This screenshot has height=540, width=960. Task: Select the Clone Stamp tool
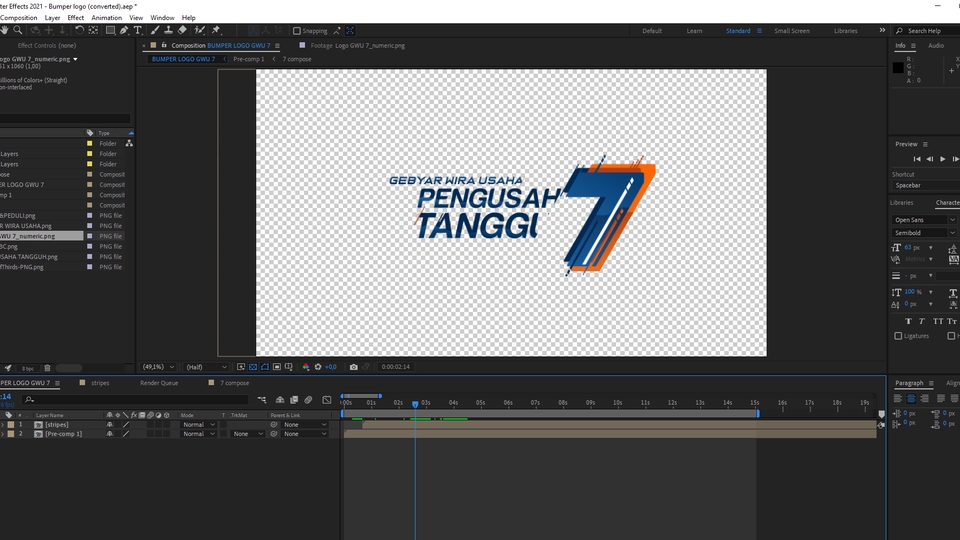pos(168,30)
